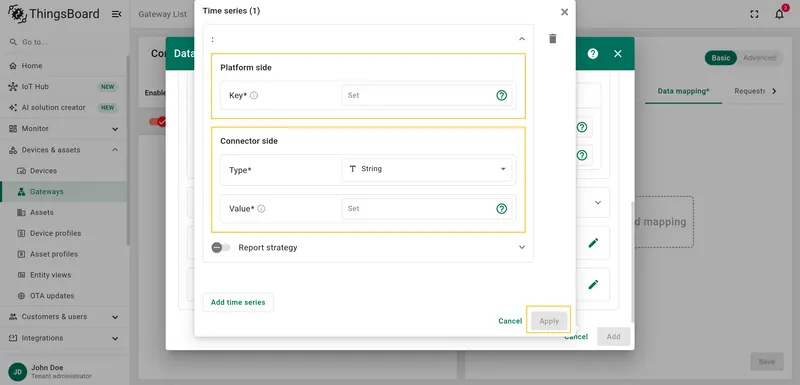Collapse the time series entry panel
Image resolution: width=800 pixels, height=385 pixels.
point(521,39)
